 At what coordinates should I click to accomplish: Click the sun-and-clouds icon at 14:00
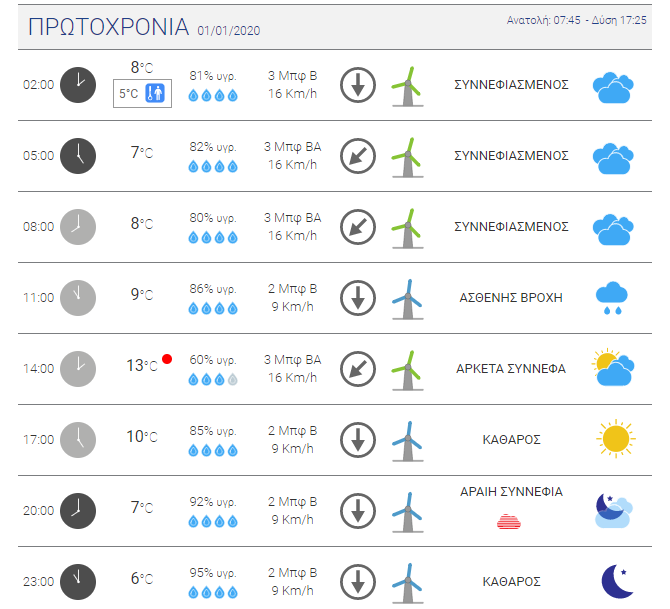point(613,368)
